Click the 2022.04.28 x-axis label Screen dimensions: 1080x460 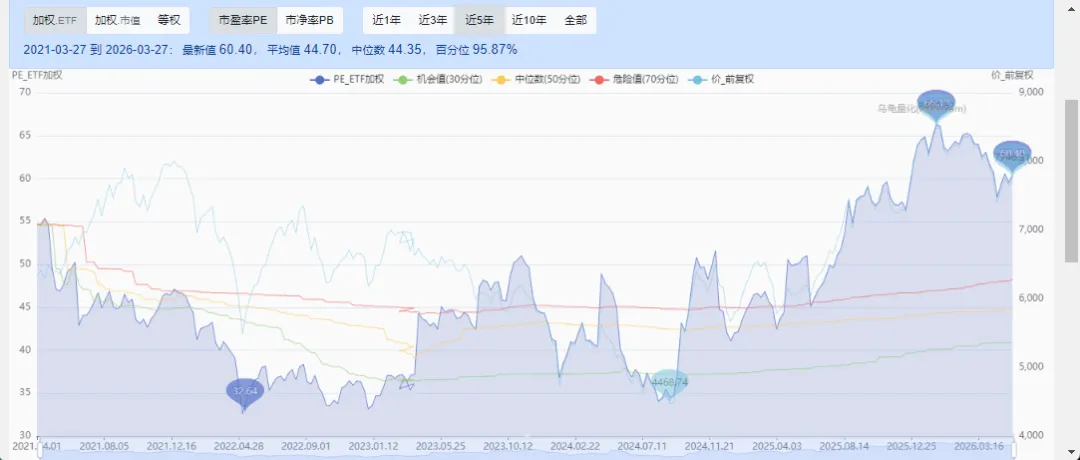pyautogui.click(x=239, y=446)
